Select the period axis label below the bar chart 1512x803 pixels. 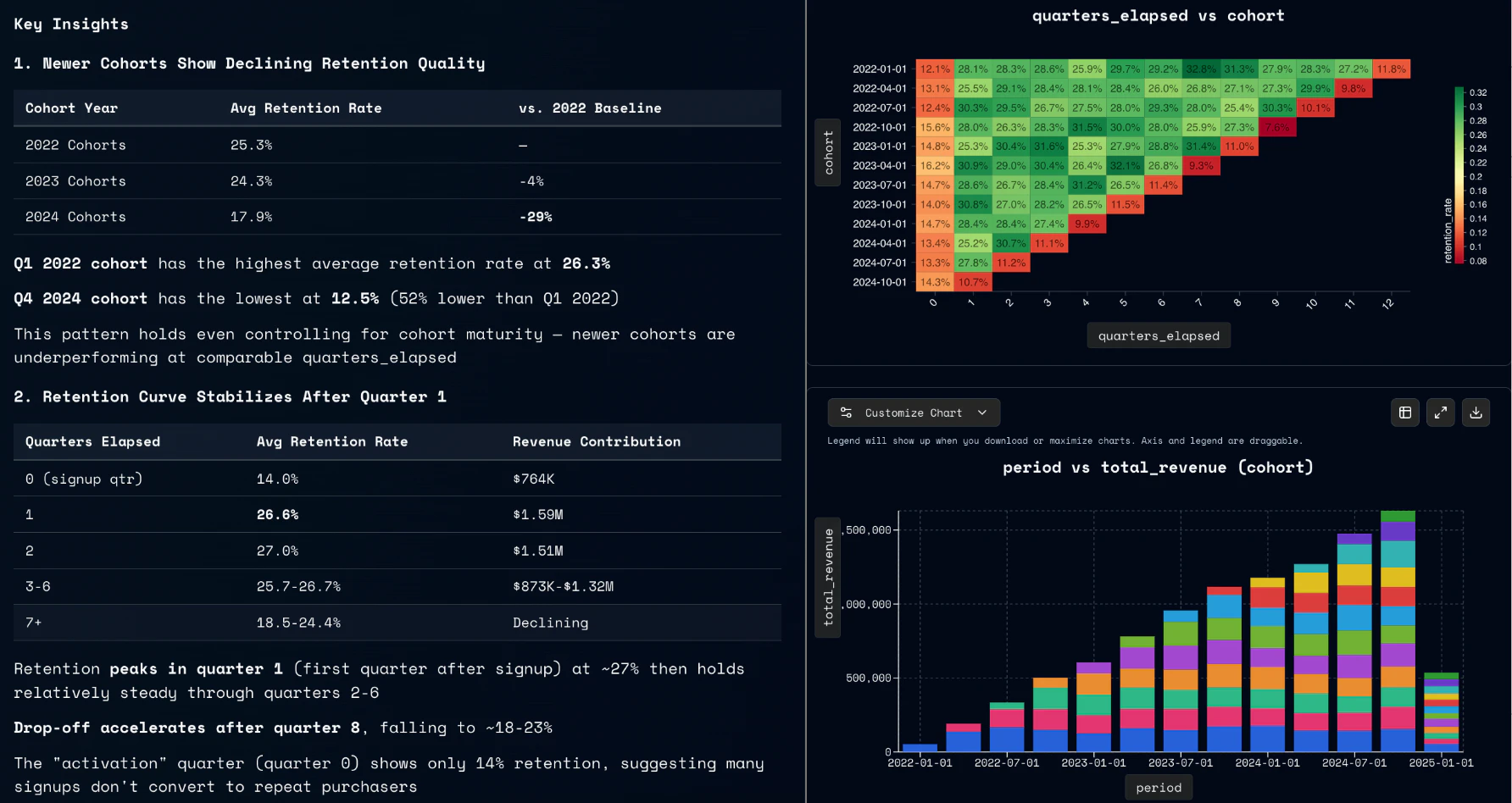1158,787
